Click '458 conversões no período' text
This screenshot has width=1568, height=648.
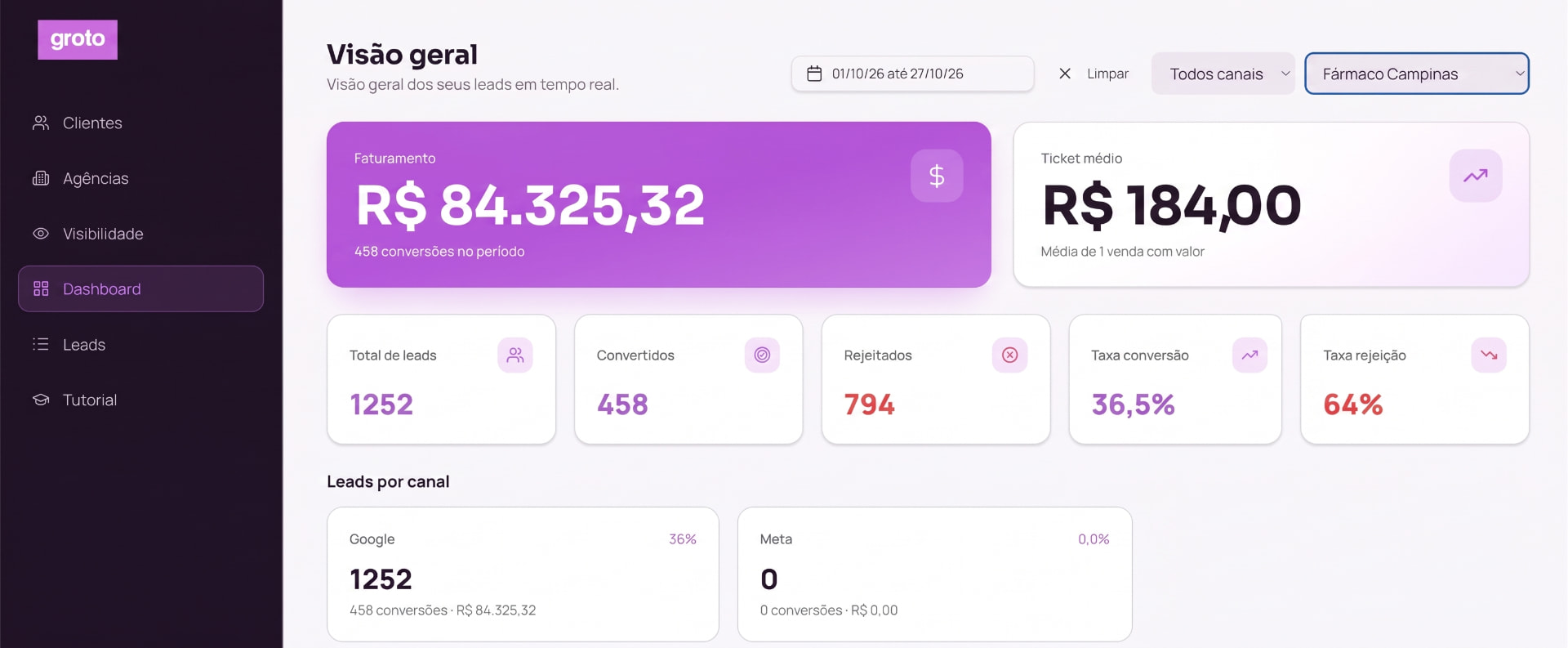click(x=439, y=252)
